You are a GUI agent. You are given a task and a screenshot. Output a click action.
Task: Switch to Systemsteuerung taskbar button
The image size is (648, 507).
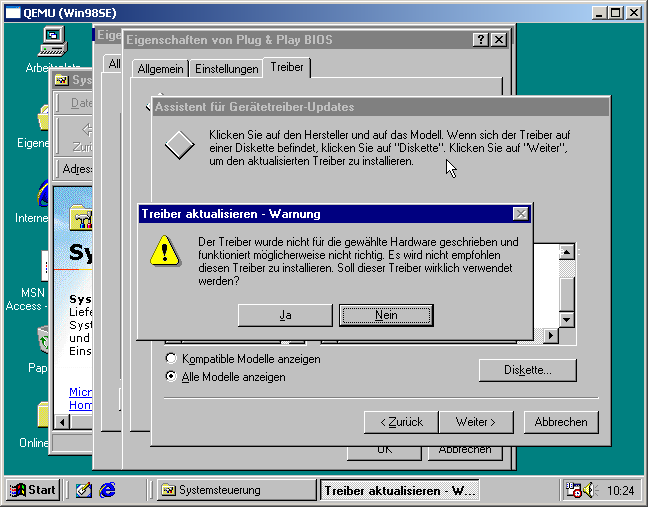coord(235,490)
